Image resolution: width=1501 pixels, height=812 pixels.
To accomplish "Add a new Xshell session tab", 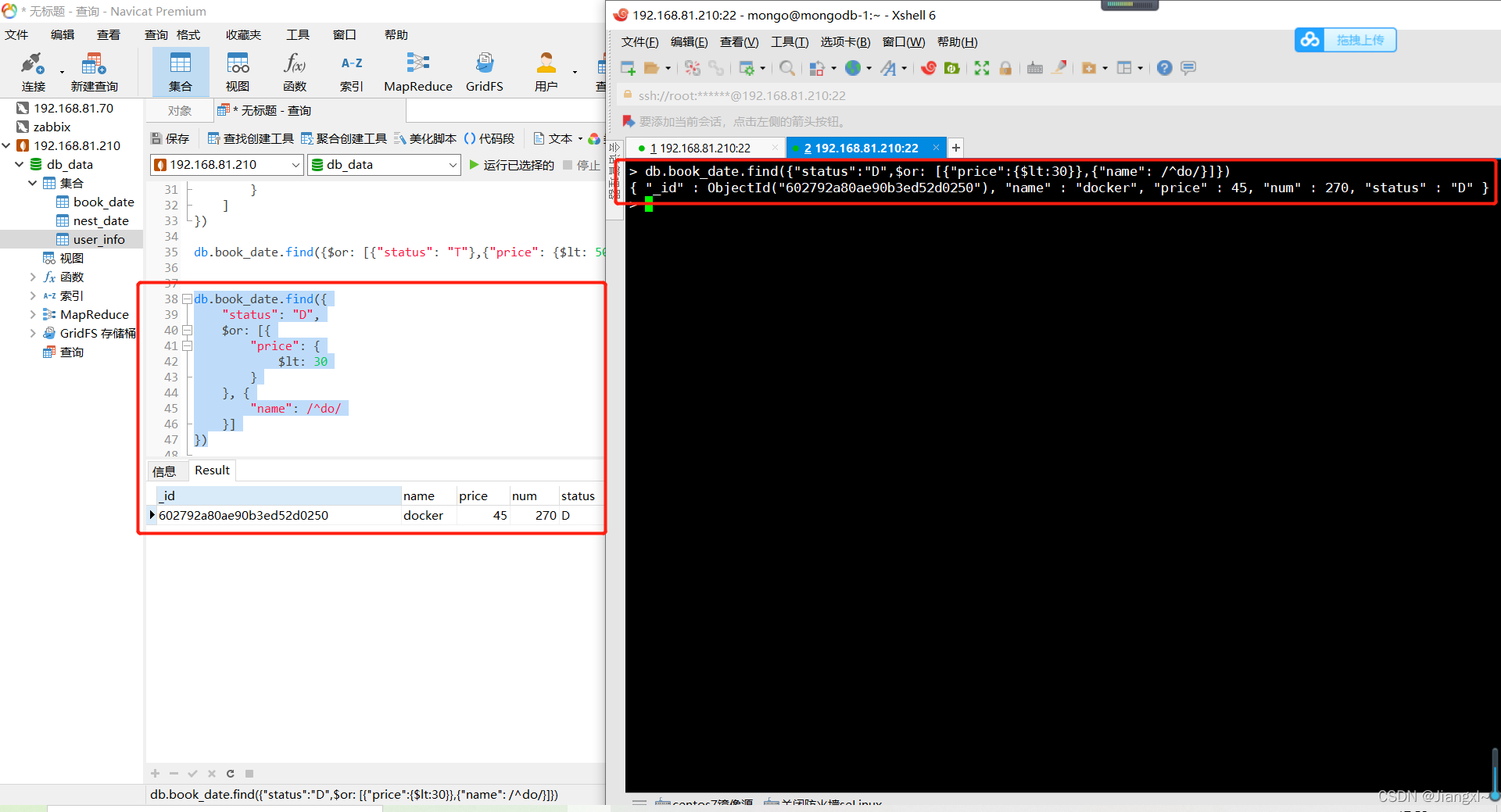I will pos(956,148).
